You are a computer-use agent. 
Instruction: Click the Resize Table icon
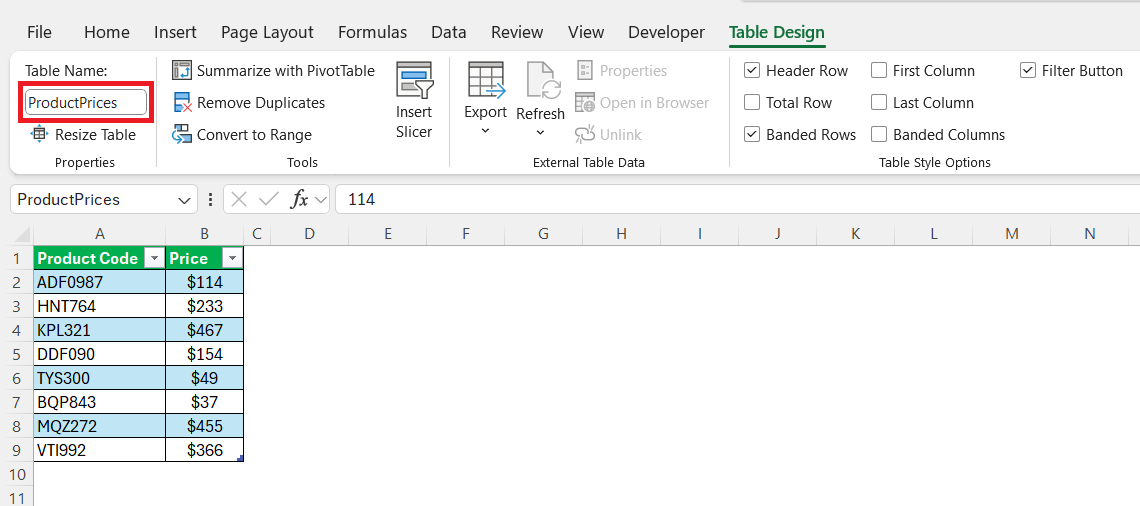[39, 134]
